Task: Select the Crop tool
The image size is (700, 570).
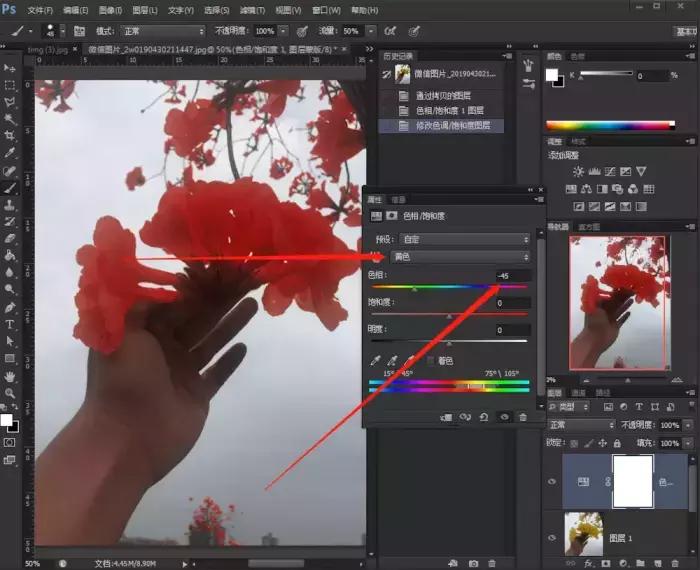Action: pyautogui.click(x=9, y=136)
